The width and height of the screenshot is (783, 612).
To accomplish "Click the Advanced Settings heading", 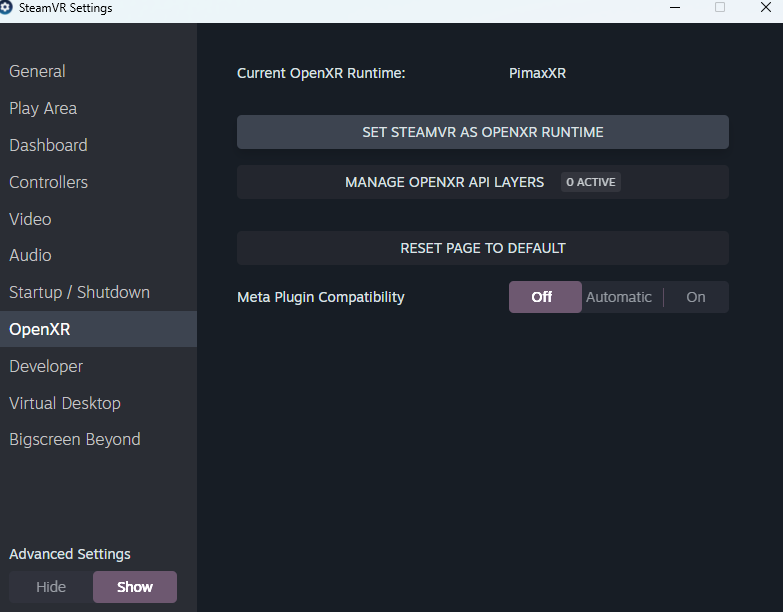I will (x=70, y=554).
